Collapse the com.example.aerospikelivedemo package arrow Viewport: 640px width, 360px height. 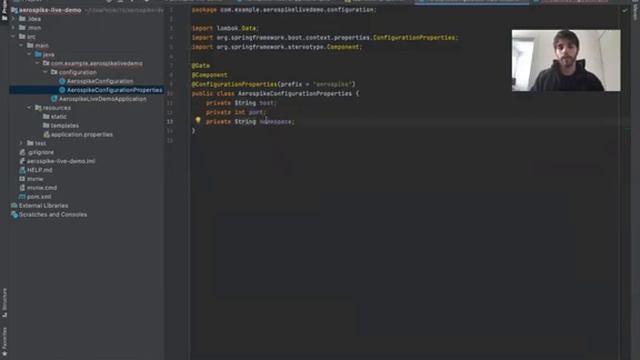coord(38,63)
